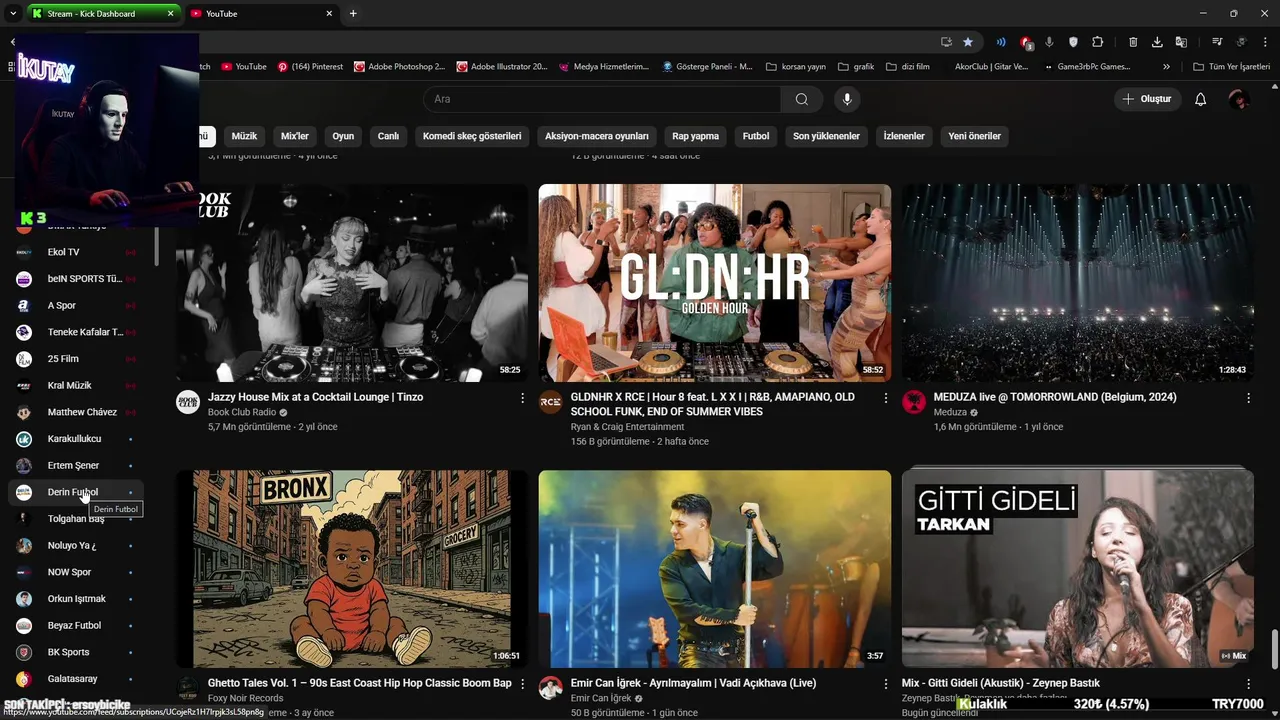Click the YouTube search input field
The image size is (1280, 720).
(602, 99)
